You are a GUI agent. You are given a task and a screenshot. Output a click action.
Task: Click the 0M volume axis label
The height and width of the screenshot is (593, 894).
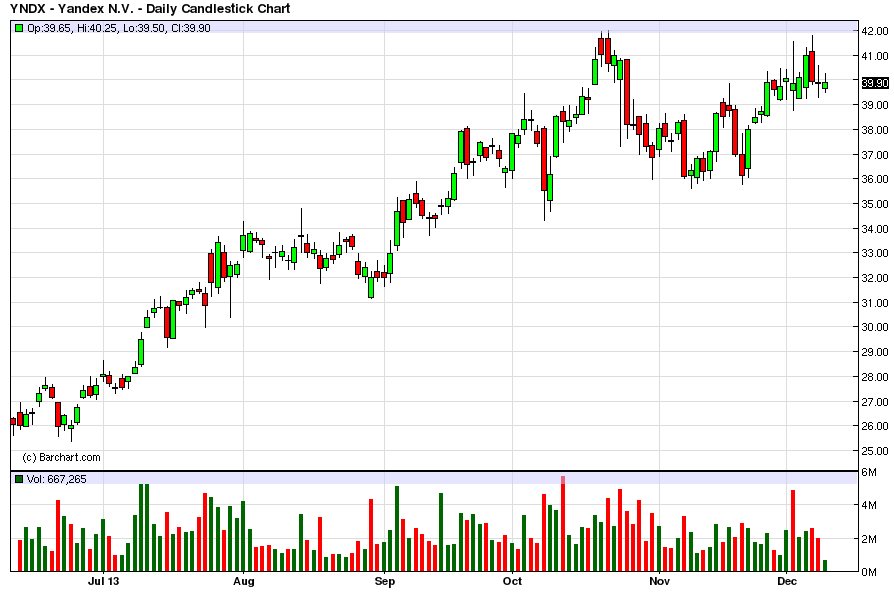click(x=869, y=572)
